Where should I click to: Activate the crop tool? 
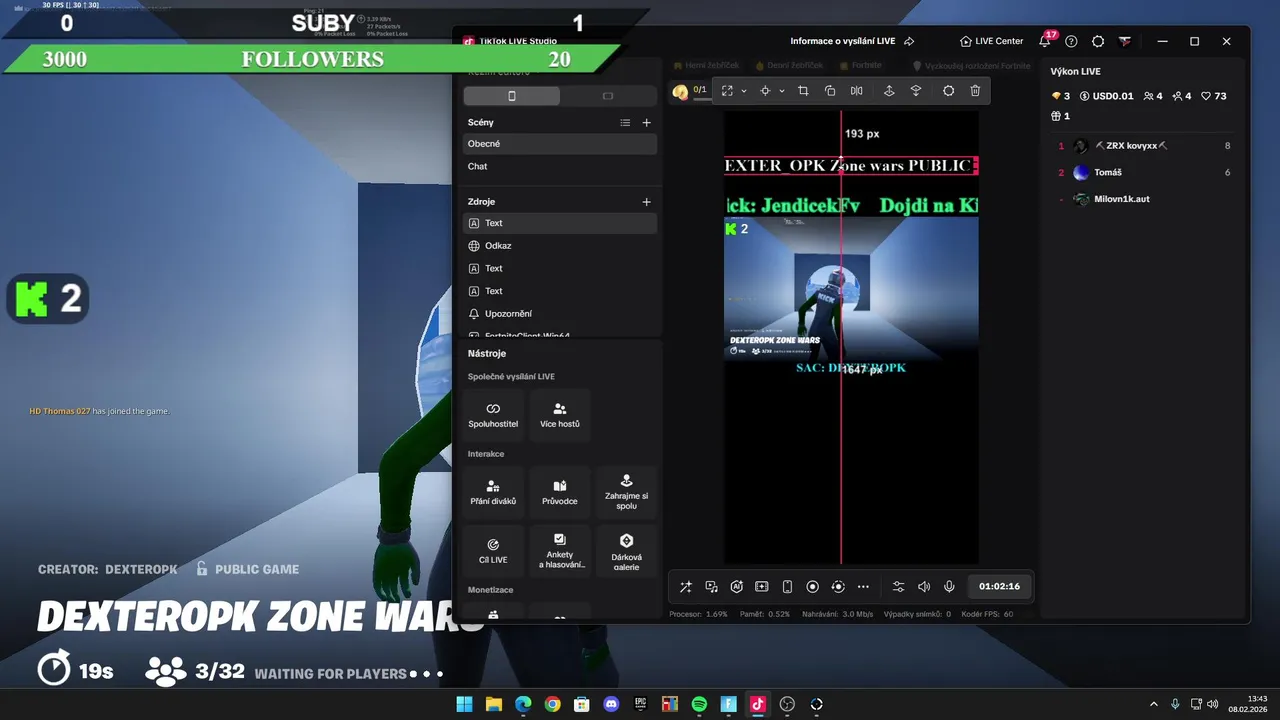coord(803,91)
